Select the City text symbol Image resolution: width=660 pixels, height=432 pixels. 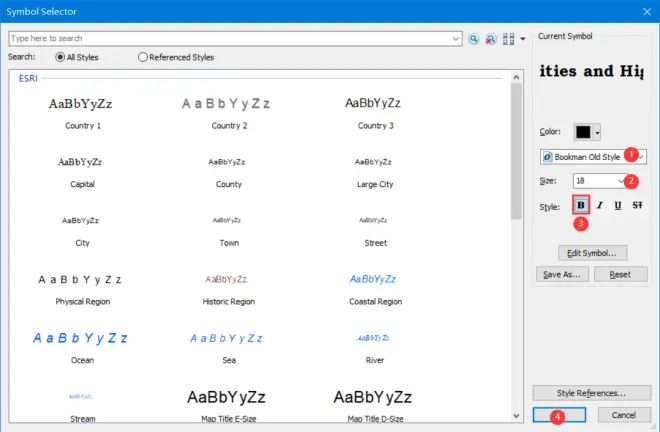[82, 231]
